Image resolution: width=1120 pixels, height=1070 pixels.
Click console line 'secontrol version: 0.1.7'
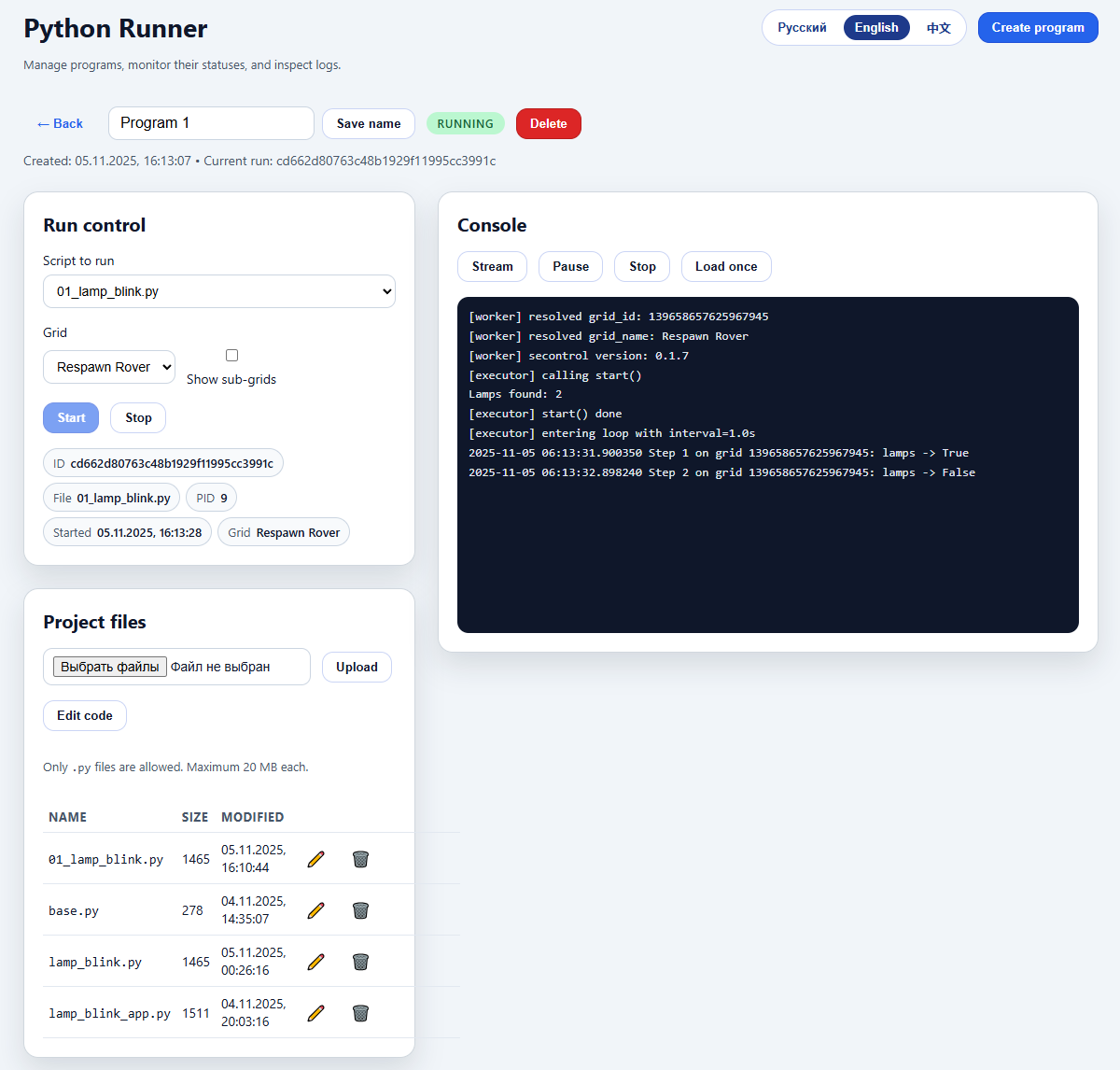pyautogui.click(x=579, y=356)
